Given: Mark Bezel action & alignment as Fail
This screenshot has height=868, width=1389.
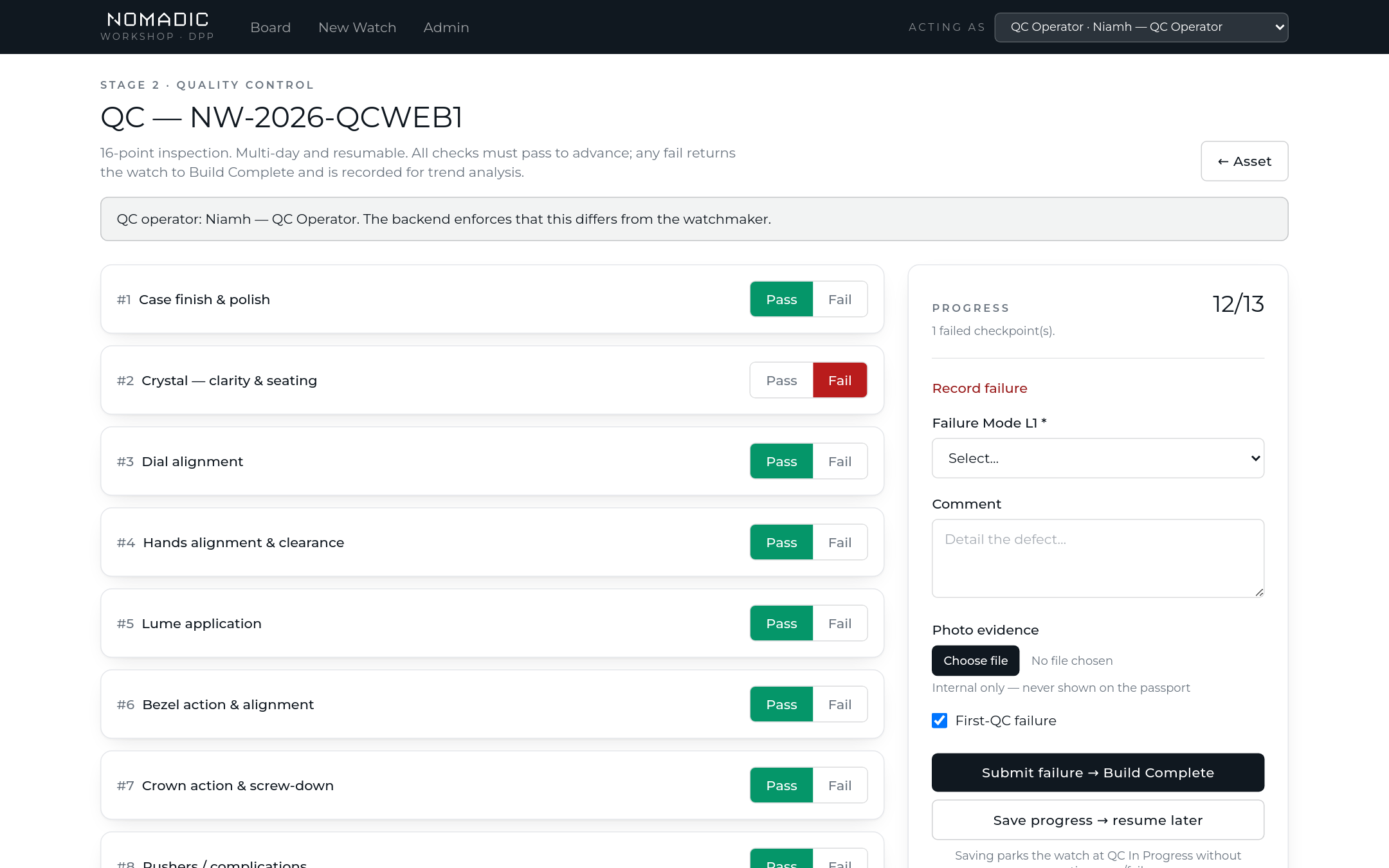Looking at the screenshot, I should point(839,705).
